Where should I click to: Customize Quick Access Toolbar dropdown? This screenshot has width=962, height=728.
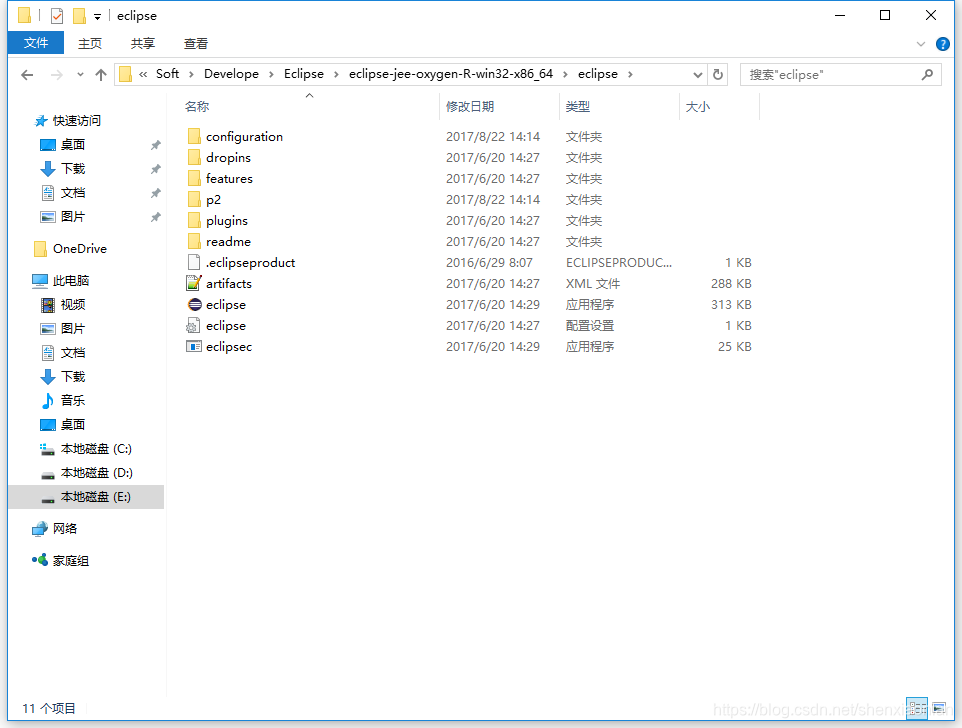pos(97,17)
